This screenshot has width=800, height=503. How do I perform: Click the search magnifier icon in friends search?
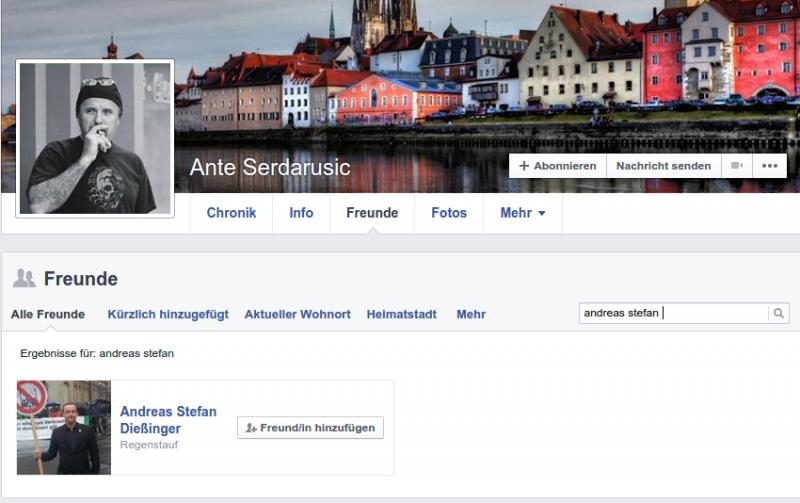[778, 314]
